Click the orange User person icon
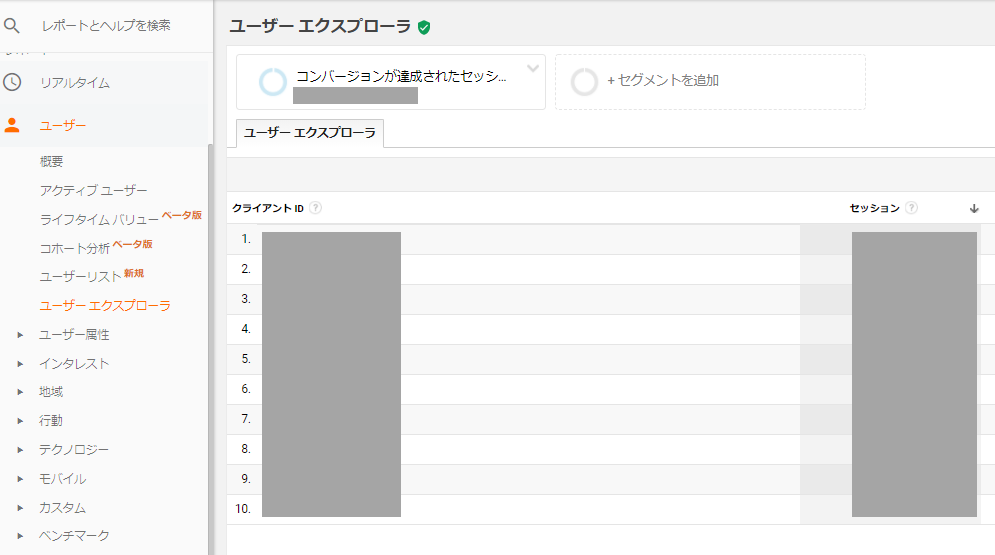 coord(12,125)
